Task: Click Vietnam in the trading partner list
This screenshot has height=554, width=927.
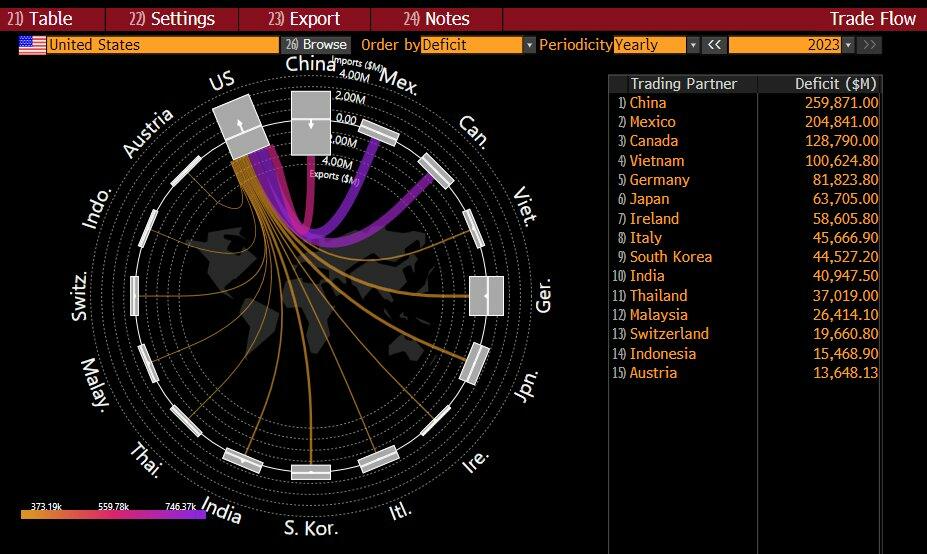Action: pyautogui.click(x=656, y=160)
